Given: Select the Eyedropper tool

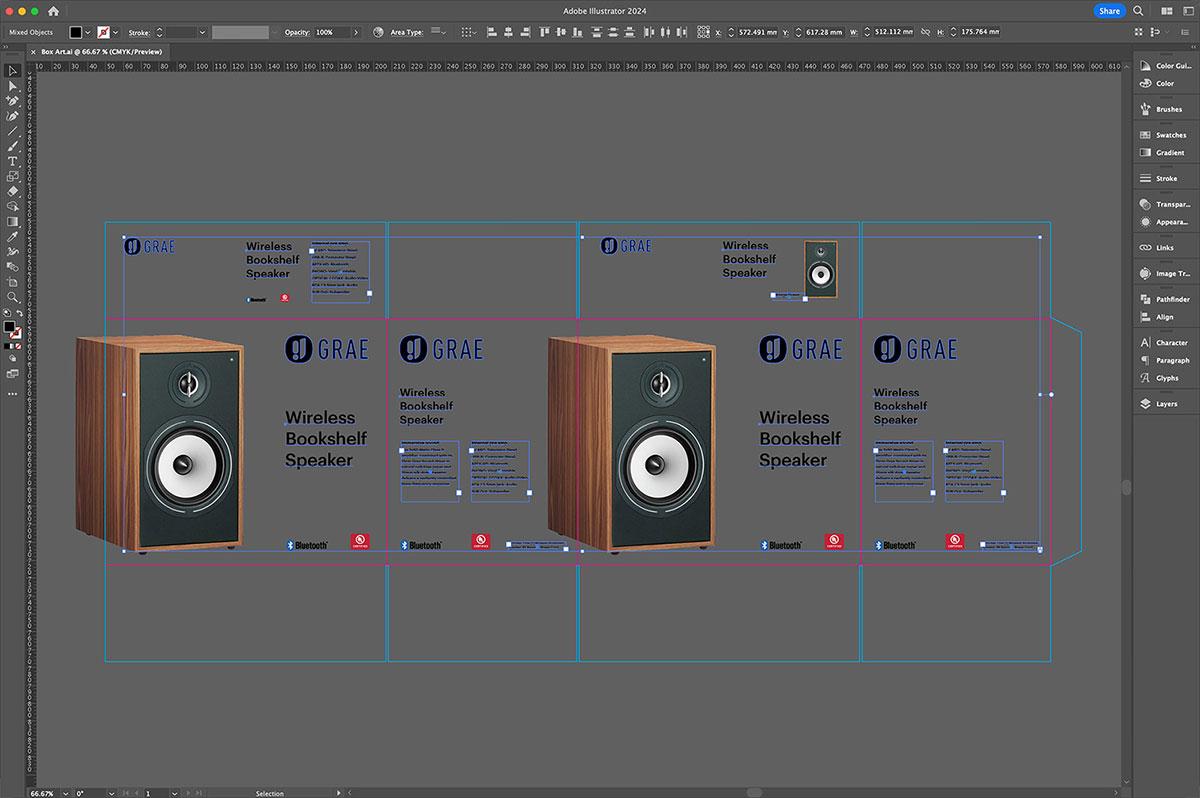Looking at the screenshot, I should point(12,237).
